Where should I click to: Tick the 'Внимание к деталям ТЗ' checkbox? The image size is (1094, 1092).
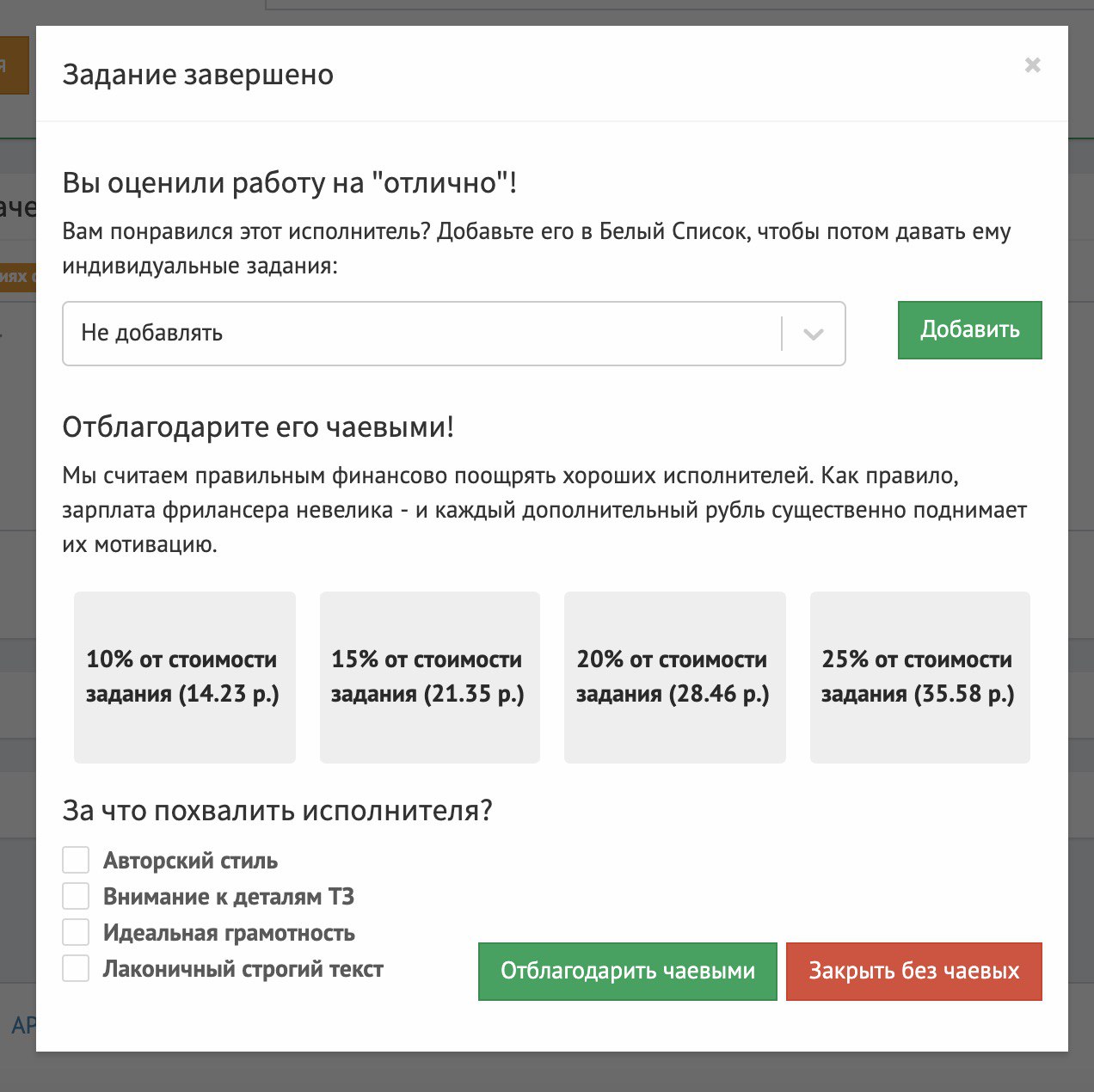pyautogui.click(x=76, y=896)
